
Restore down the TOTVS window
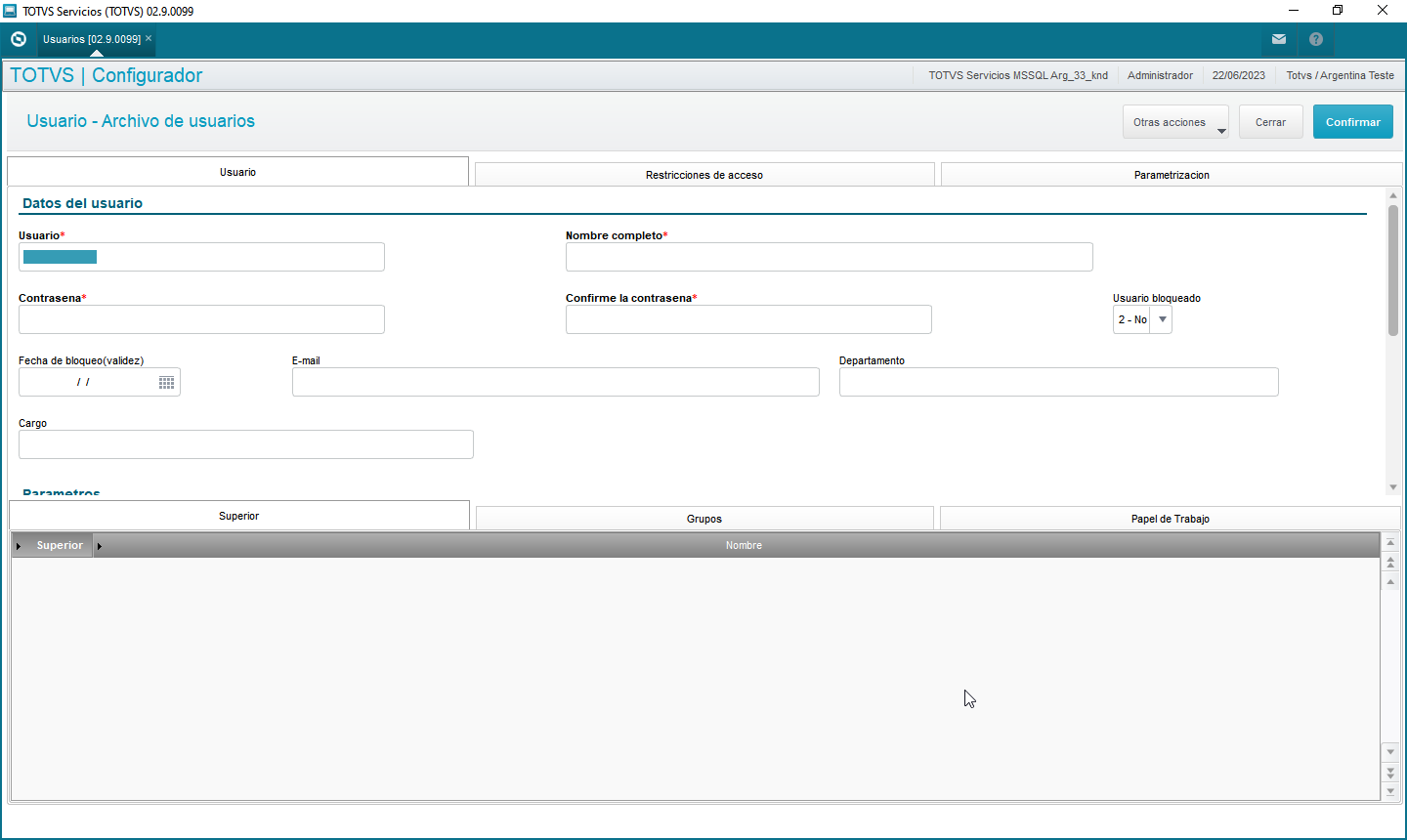tap(1338, 11)
